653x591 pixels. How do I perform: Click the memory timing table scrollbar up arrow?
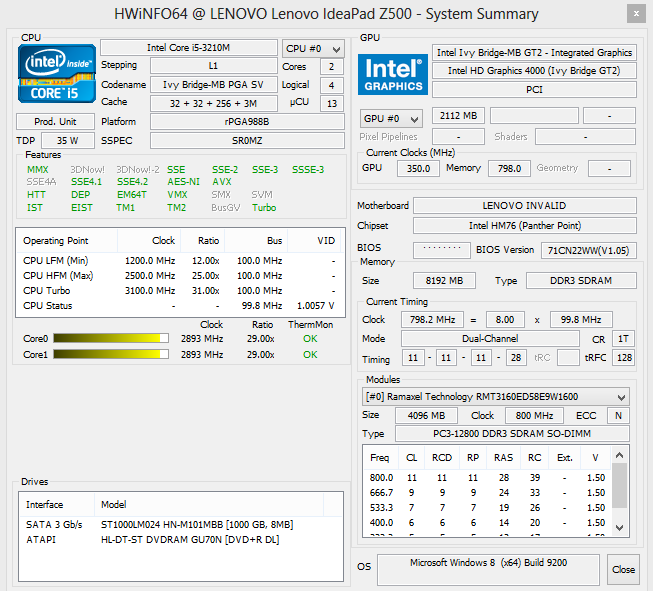click(x=621, y=455)
